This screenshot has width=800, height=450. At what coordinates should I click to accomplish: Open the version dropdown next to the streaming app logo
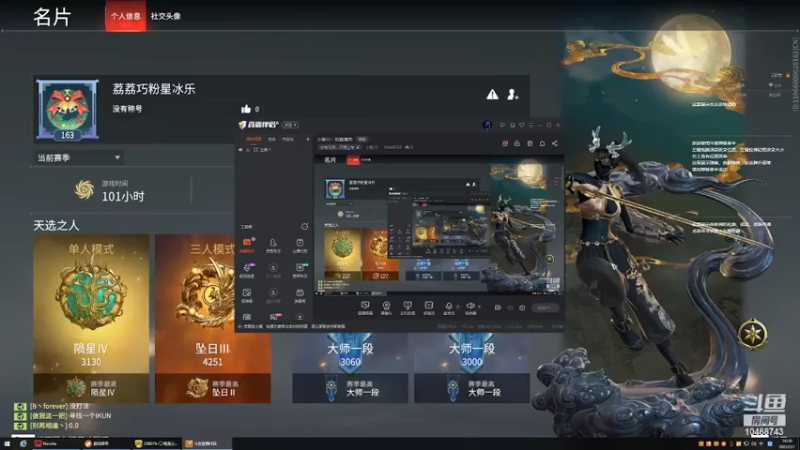coord(290,125)
